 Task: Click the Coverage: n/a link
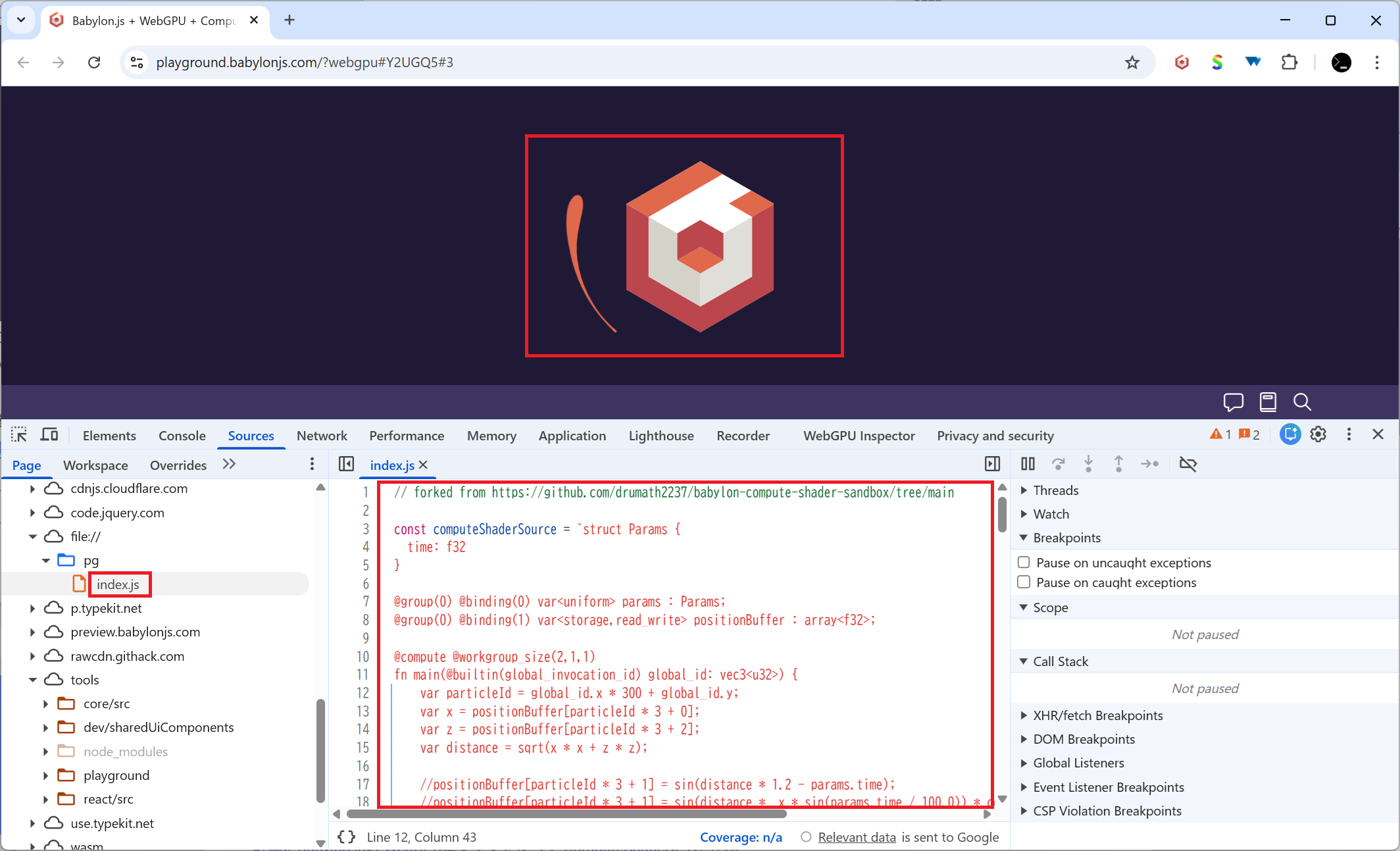pyautogui.click(x=741, y=837)
